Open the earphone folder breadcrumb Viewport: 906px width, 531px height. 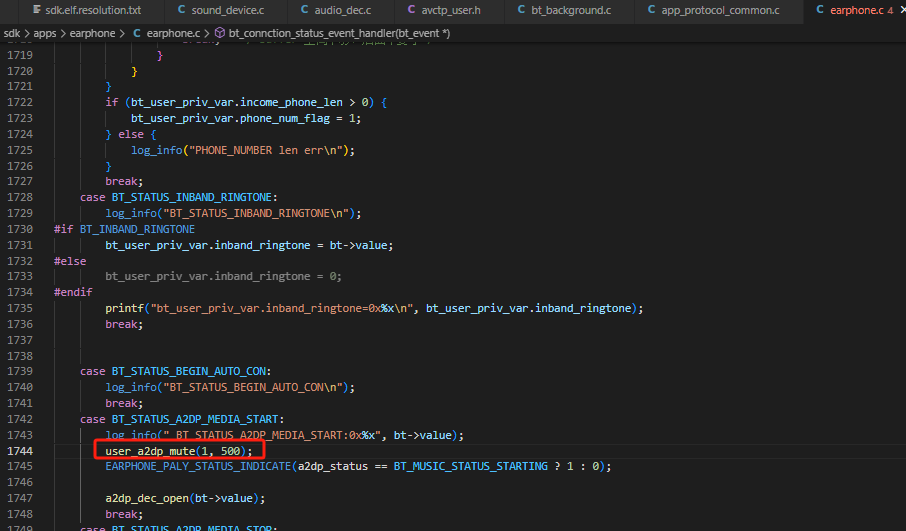click(x=92, y=34)
